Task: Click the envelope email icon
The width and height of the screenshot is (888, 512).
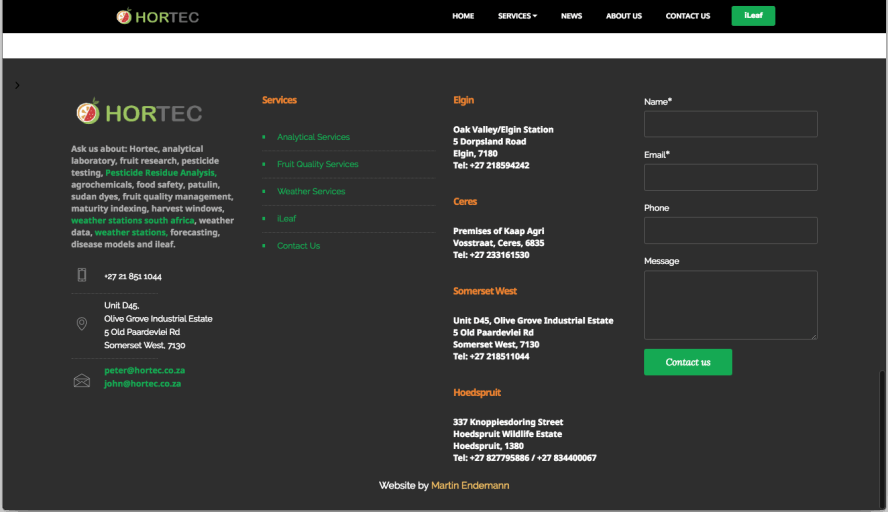Action: tap(82, 381)
